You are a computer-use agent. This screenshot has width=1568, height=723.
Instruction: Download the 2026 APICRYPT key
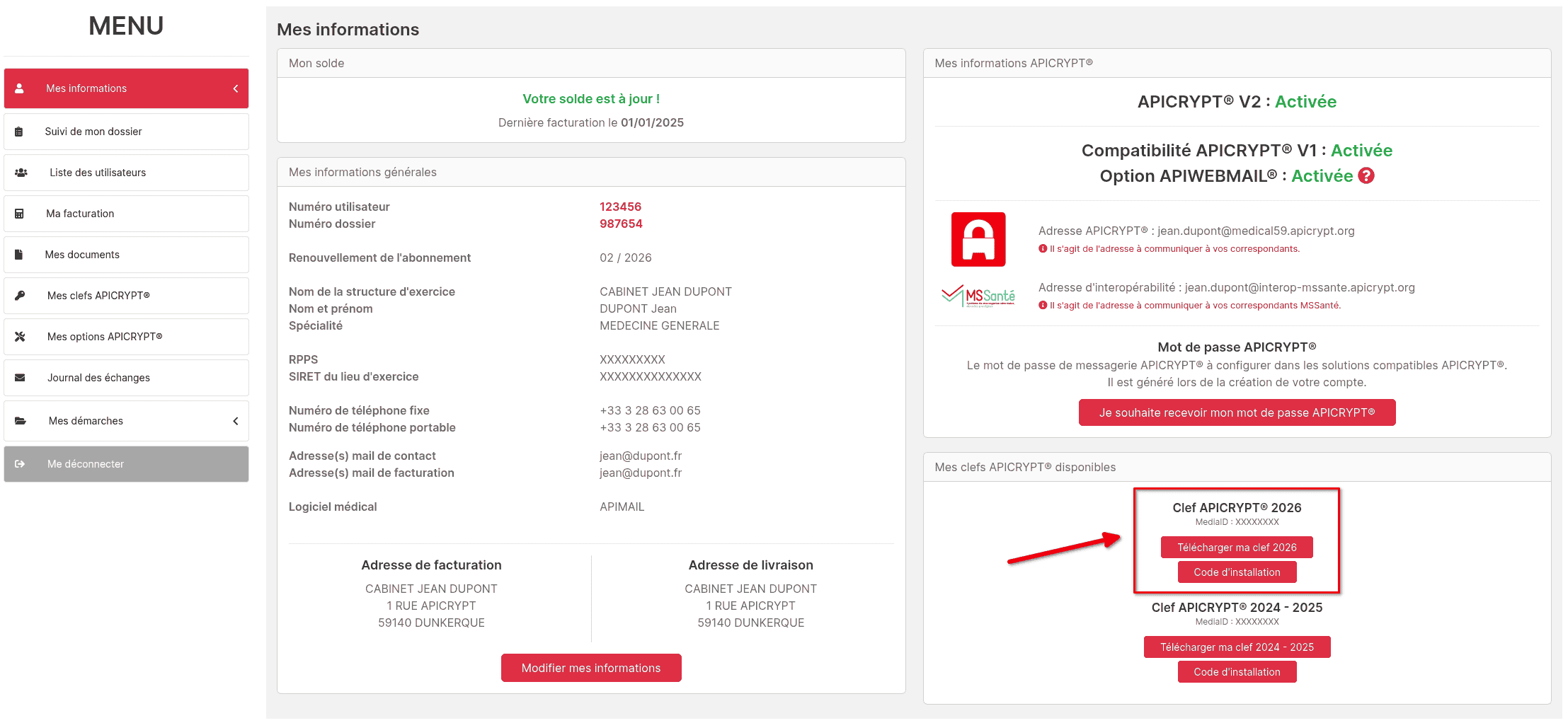(x=1236, y=548)
